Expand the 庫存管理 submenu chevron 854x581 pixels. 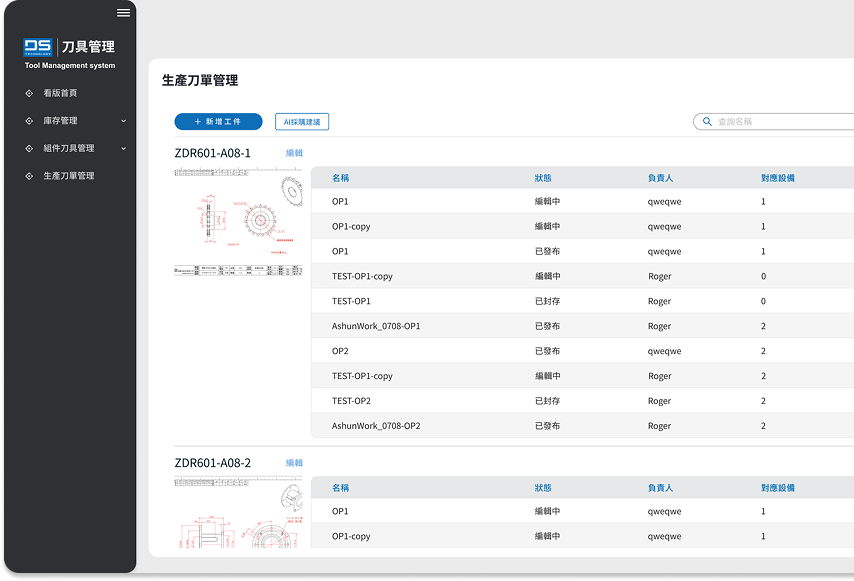click(x=124, y=121)
